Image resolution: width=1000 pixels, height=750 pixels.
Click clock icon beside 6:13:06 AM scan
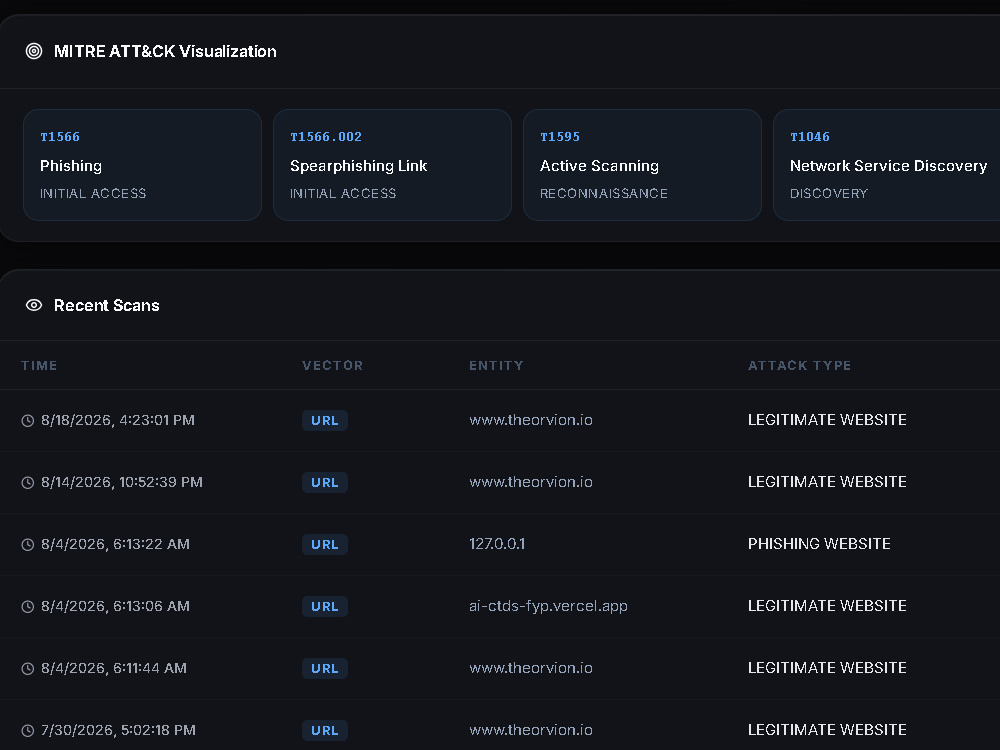tap(27, 607)
